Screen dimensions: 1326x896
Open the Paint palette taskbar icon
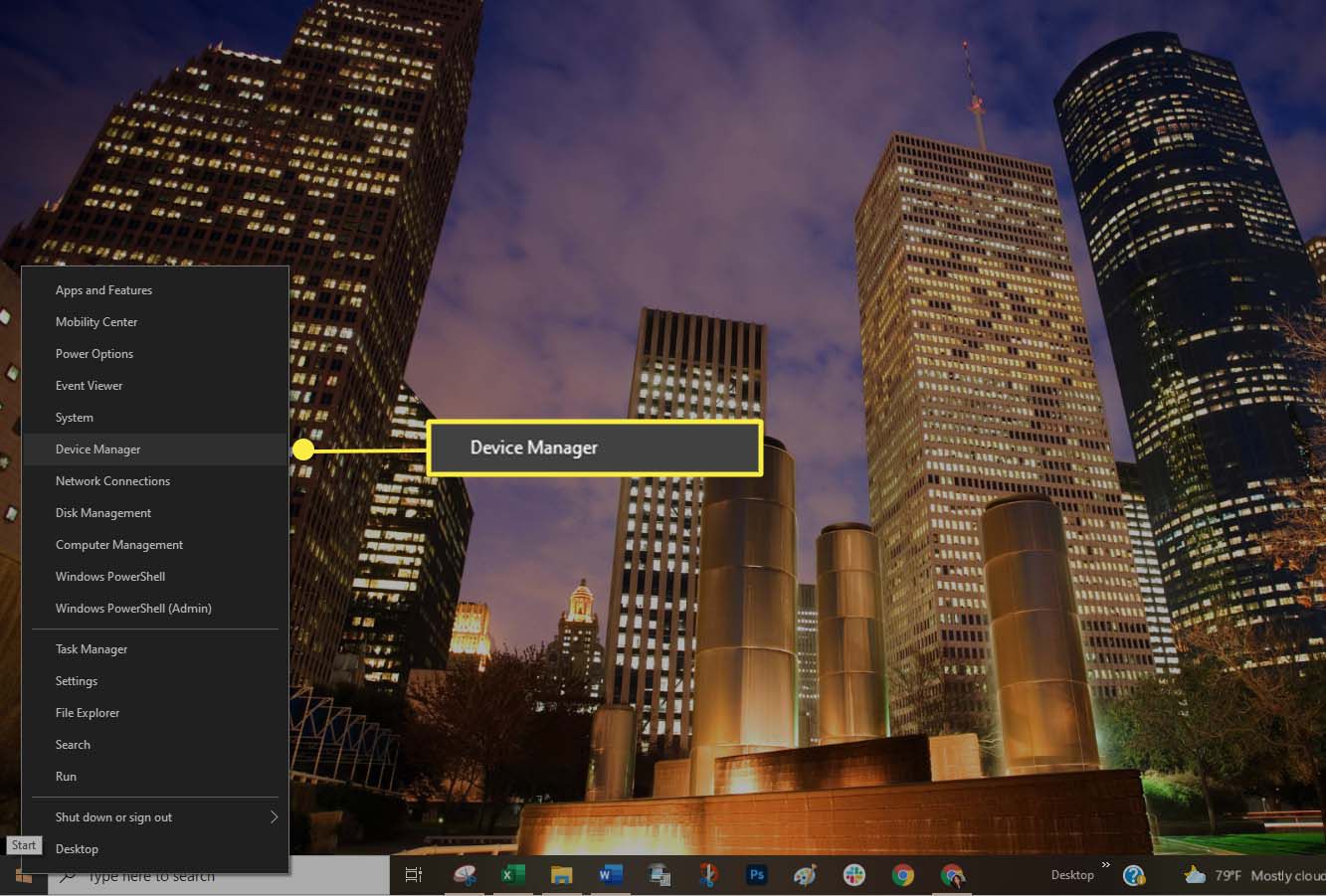(x=805, y=875)
